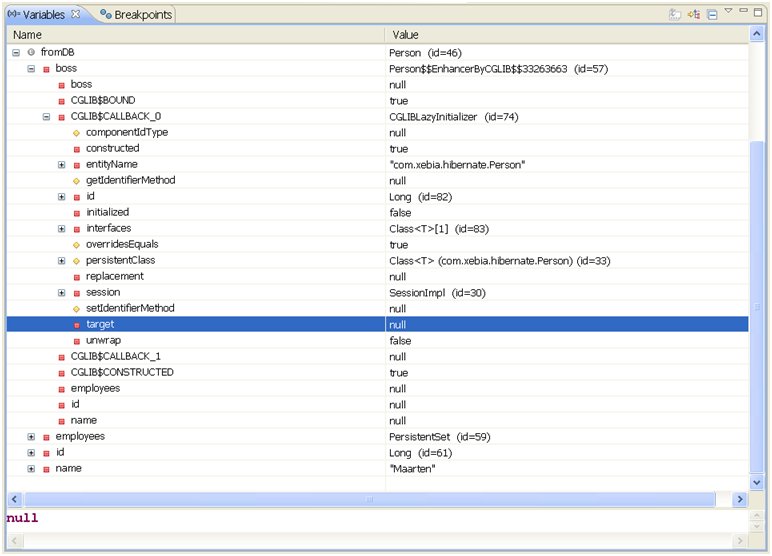
Task: Click the getIdentifierMethod field icon
Action: pyautogui.click(x=76, y=181)
